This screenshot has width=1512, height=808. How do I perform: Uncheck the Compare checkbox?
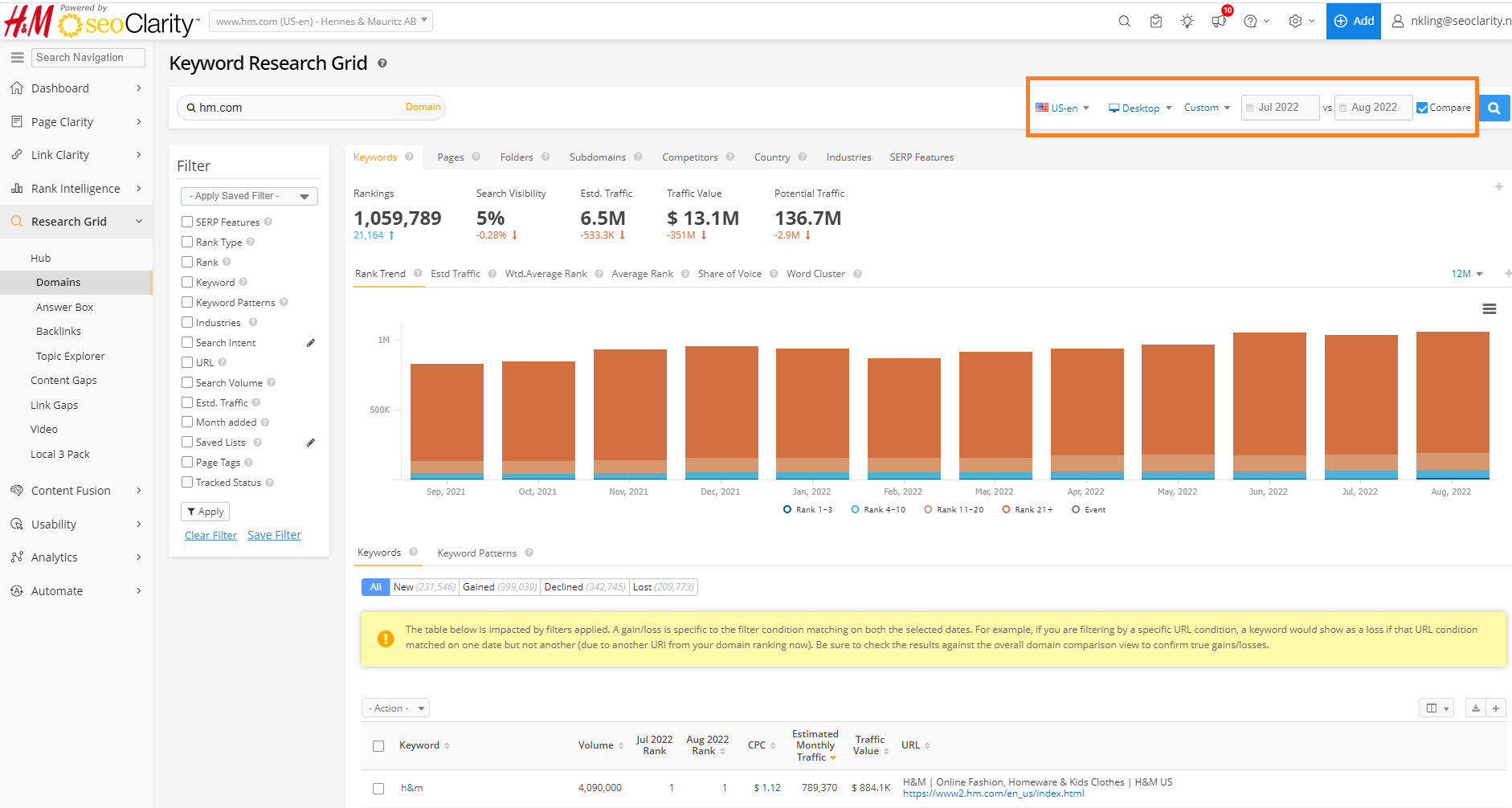click(1422, 108)
